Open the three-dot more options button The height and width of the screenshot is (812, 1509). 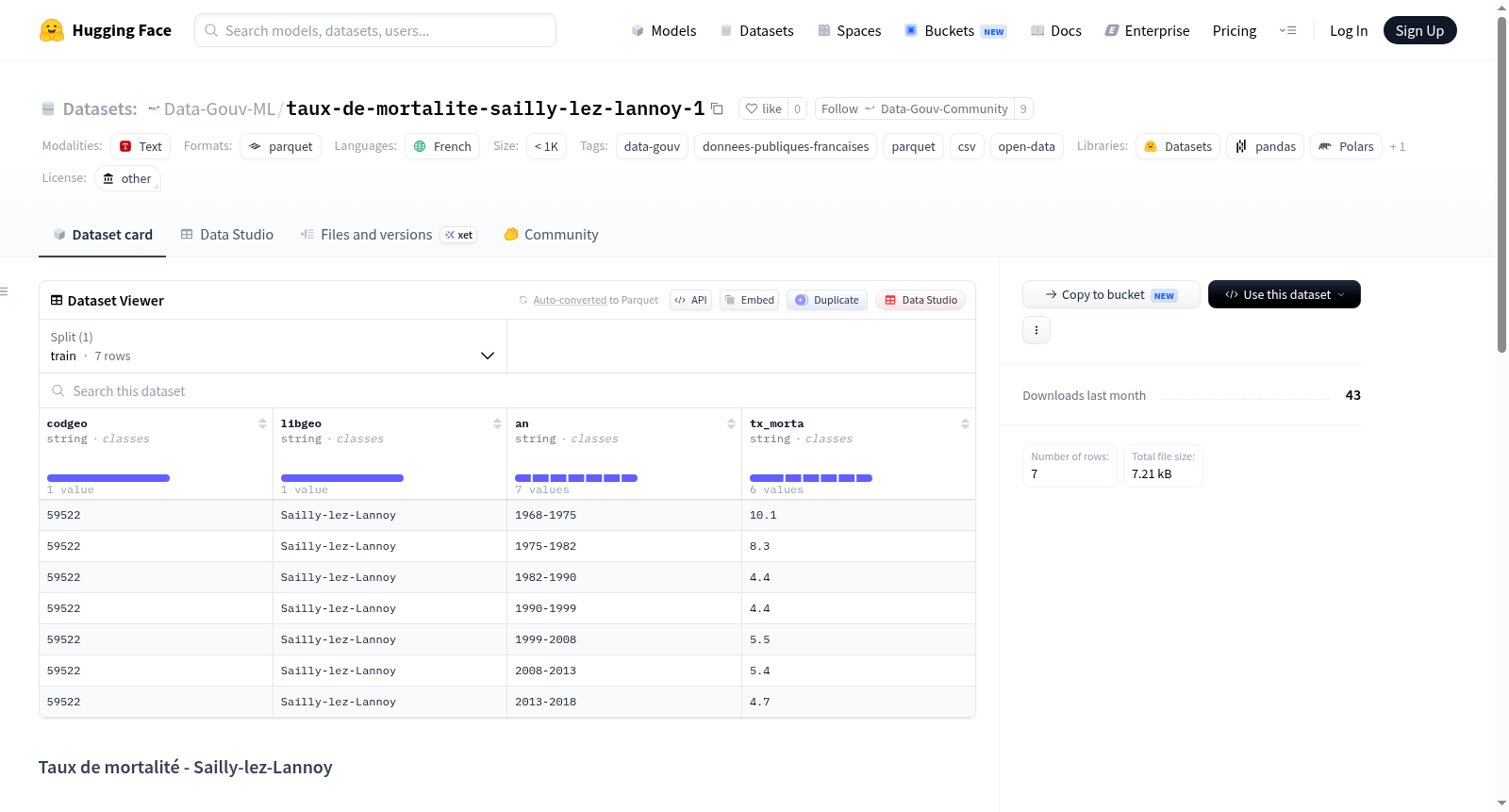point(1036,330)
